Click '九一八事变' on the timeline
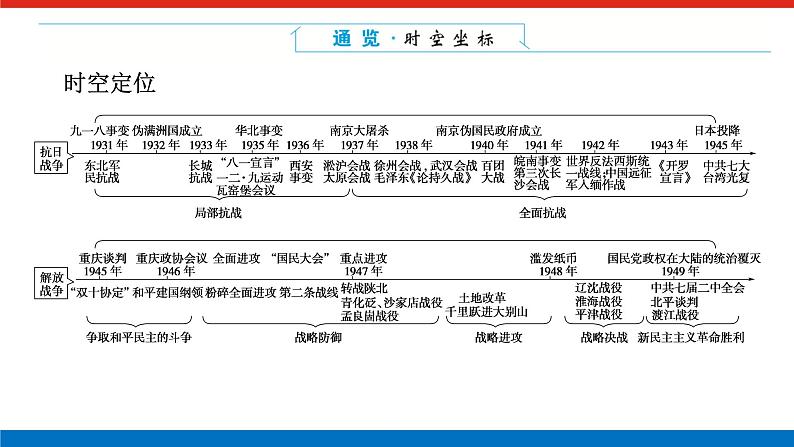 pyautogui.click(x=100, y=131)
